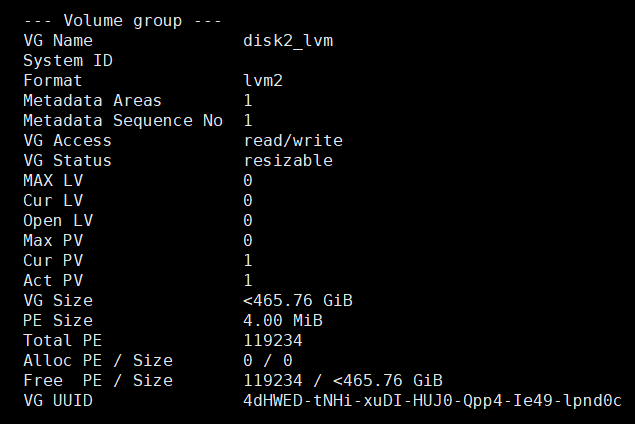The image size is (635, 424).
Task: Click the "Metadata Sequence No" label
Action: [x=122, y=120]
